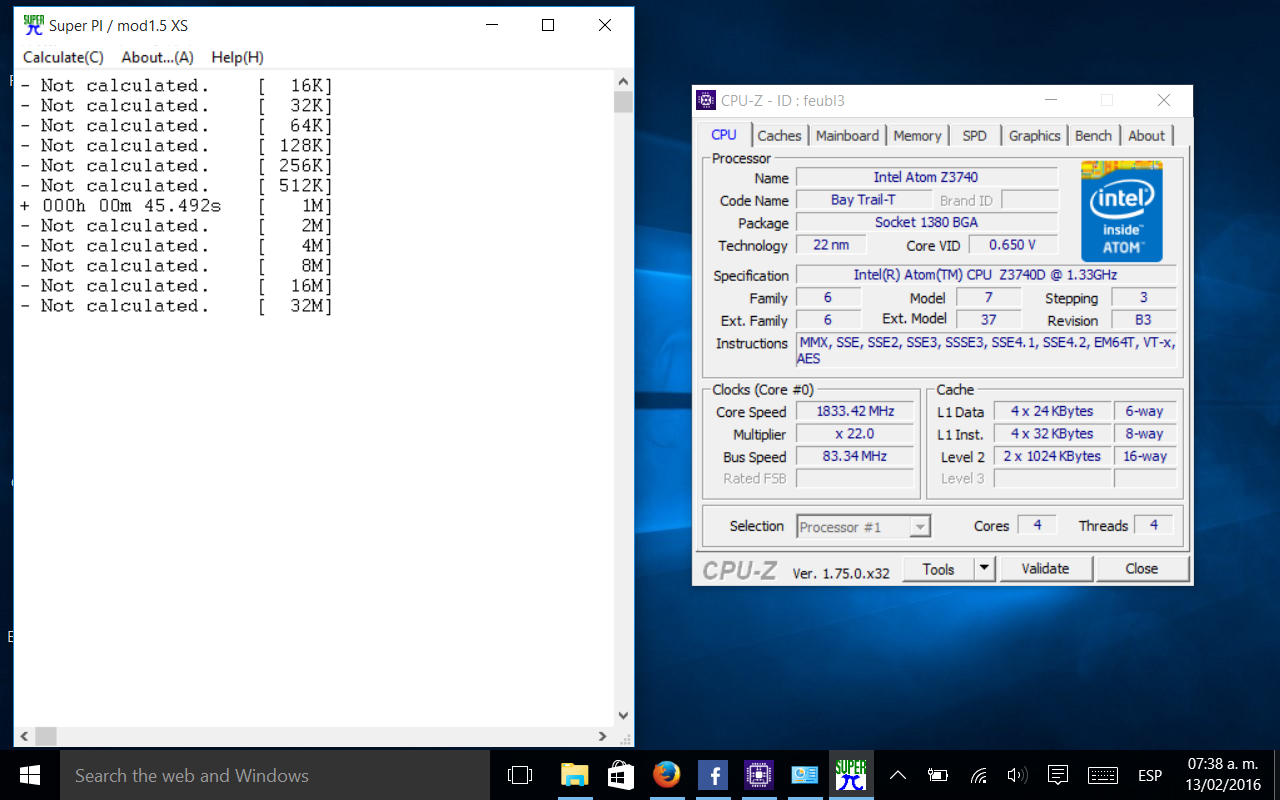
Task: Click the Validate button in CPU-Z
Action: [1045, 569]
